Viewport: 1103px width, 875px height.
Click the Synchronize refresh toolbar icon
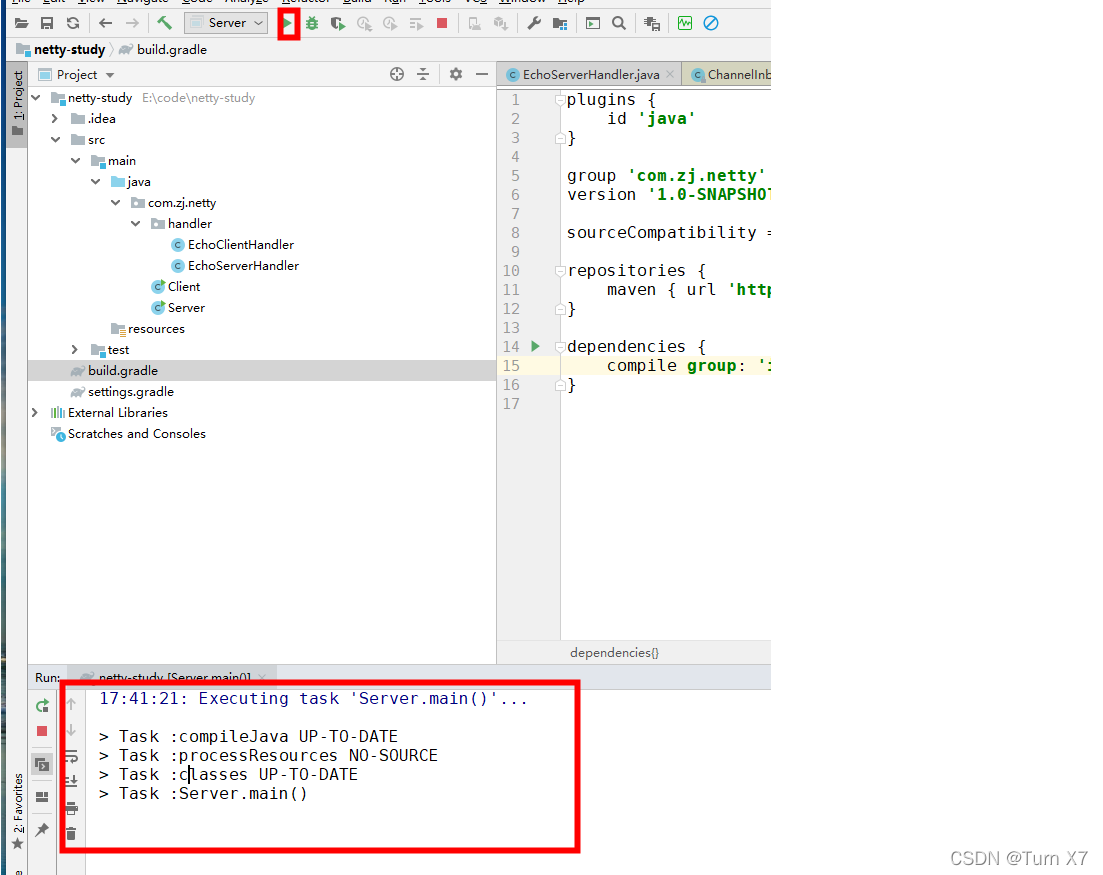(73, 23)
